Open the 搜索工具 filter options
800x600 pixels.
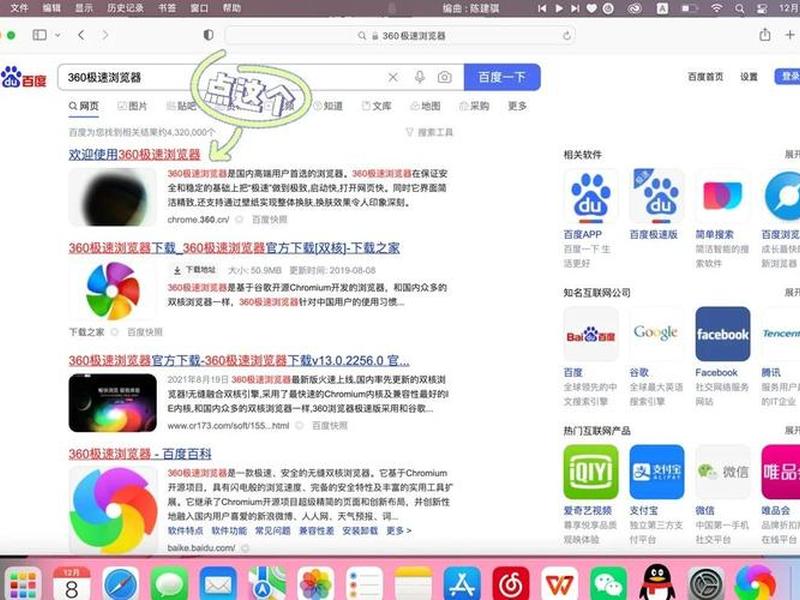tap(430, 133)
